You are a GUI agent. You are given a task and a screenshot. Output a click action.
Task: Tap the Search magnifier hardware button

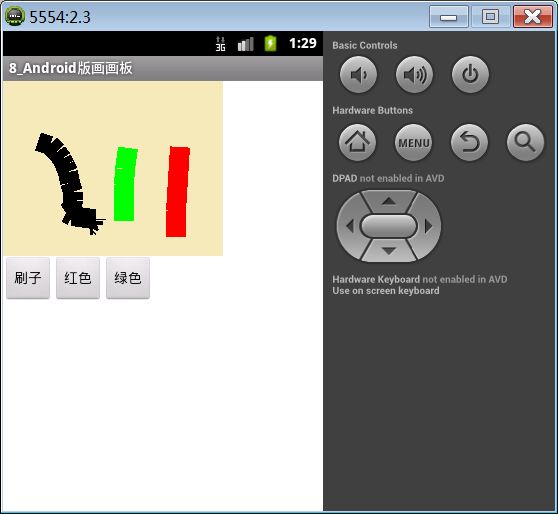click(525, 143)
